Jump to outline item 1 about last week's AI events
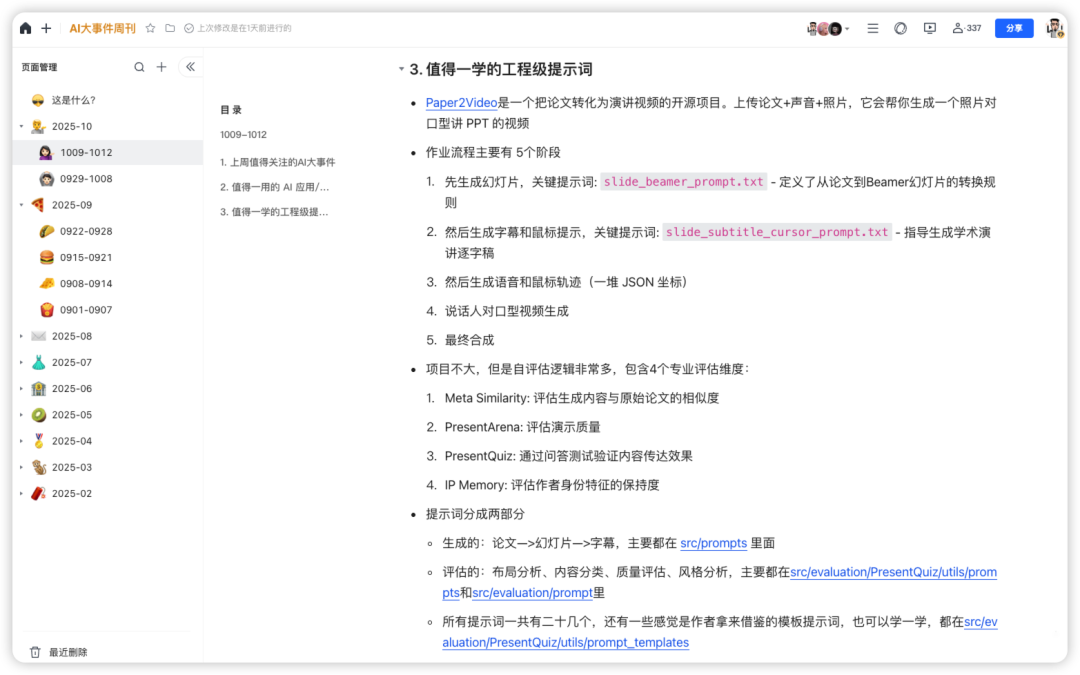Viewport: 1080px width, 675px height. point(277,161)
